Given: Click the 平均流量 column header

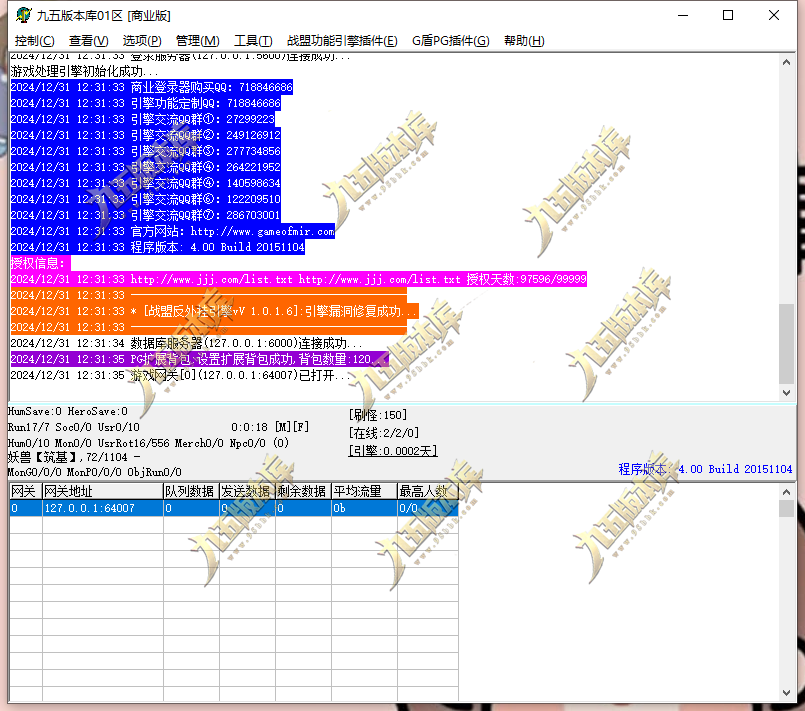Looking at the screenshot, I should pyautogui.click(x=365, y=491).
